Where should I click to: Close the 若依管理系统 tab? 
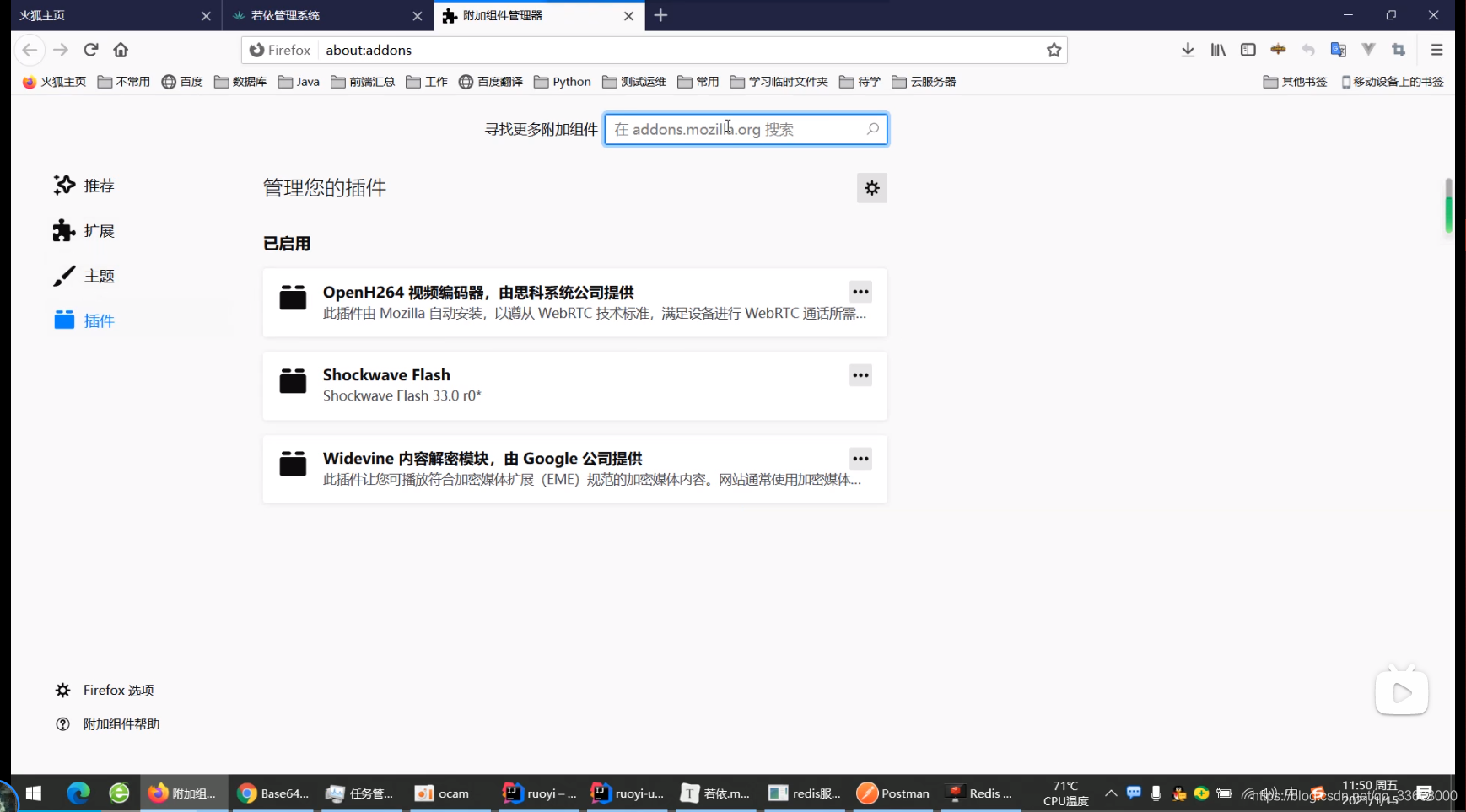(418, 16)
